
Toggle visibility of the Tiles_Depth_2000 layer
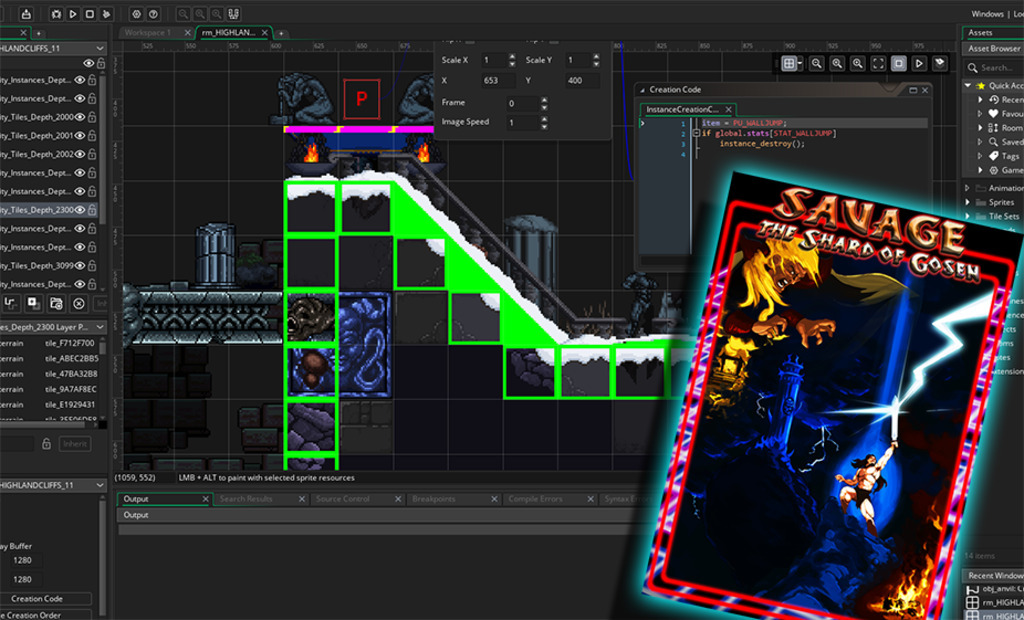(80, 117)
